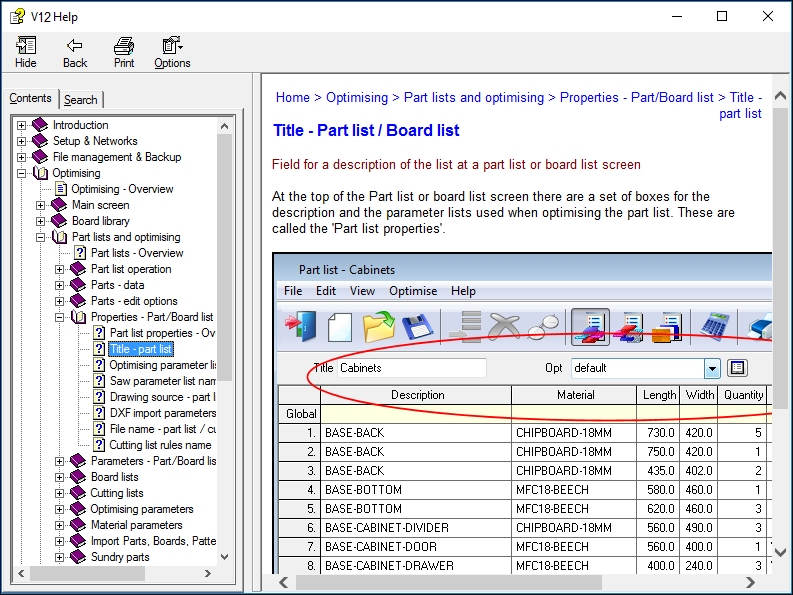Open the Part list properties - Overview topic

click(163, 333)
